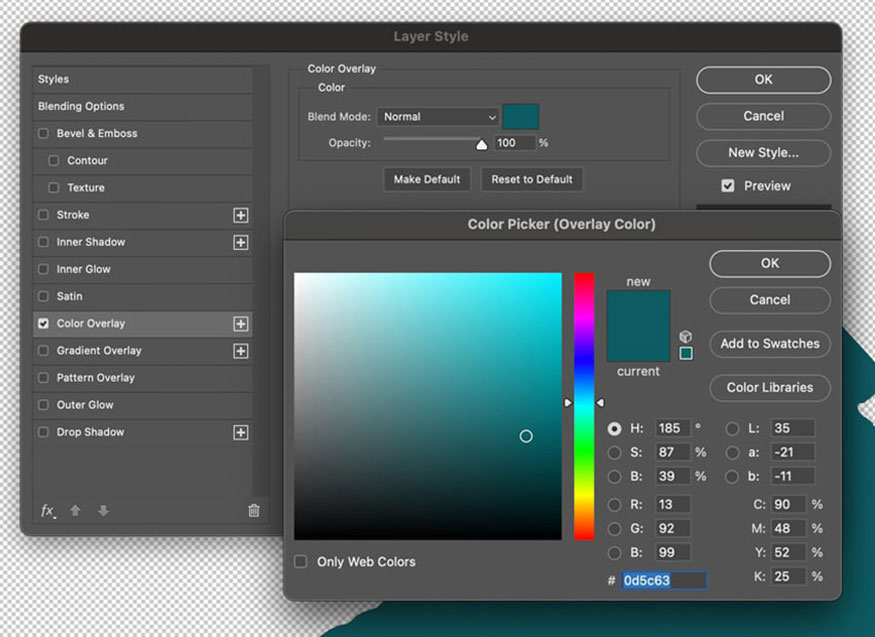Add another Inner Shadow with plus icon
The height and width of the screenshot is (637, 875).
pos(241,242)
